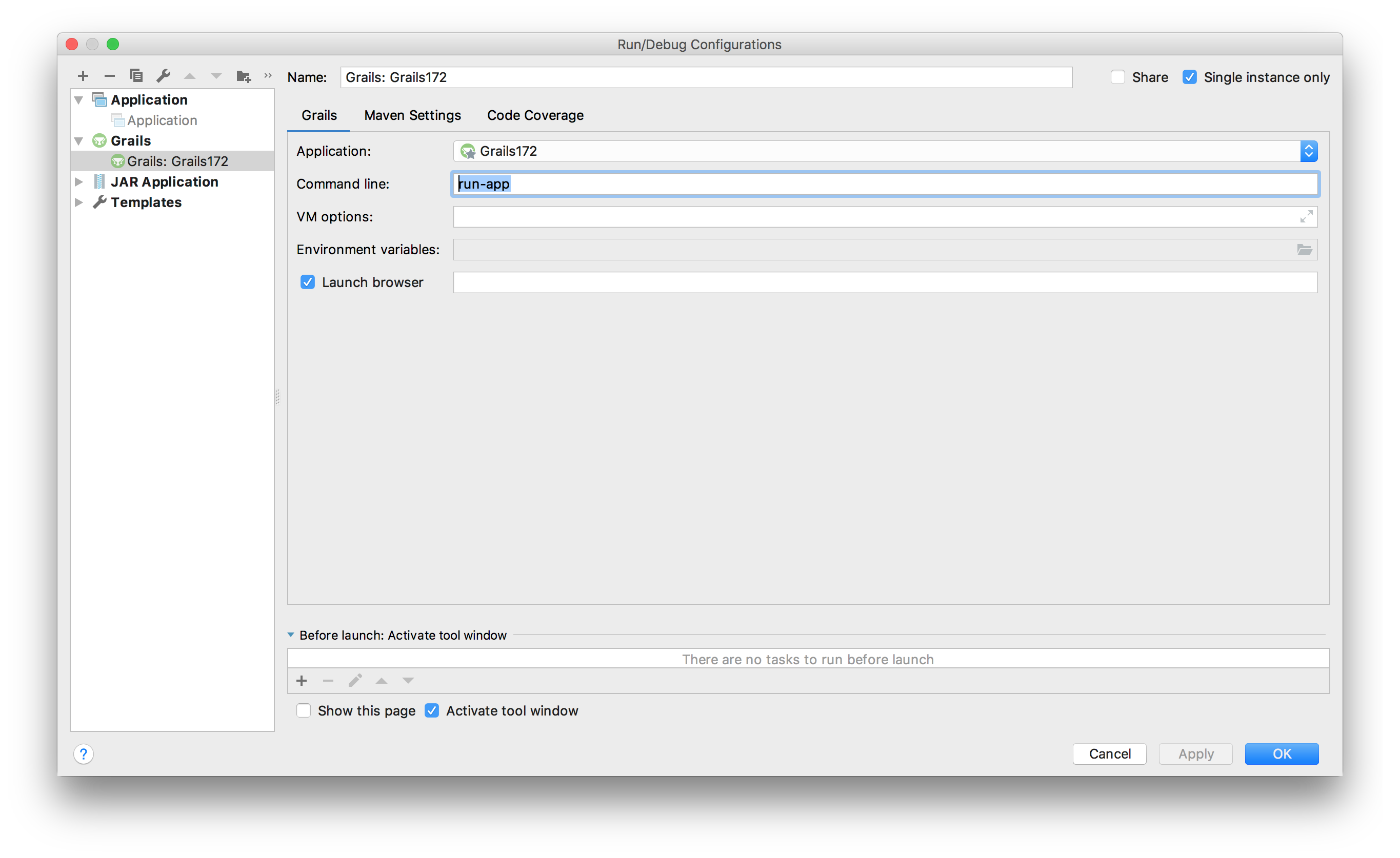This screenshot has width=1400, height=858.
Task: Expand the Templates tree node
Action: 79,202
